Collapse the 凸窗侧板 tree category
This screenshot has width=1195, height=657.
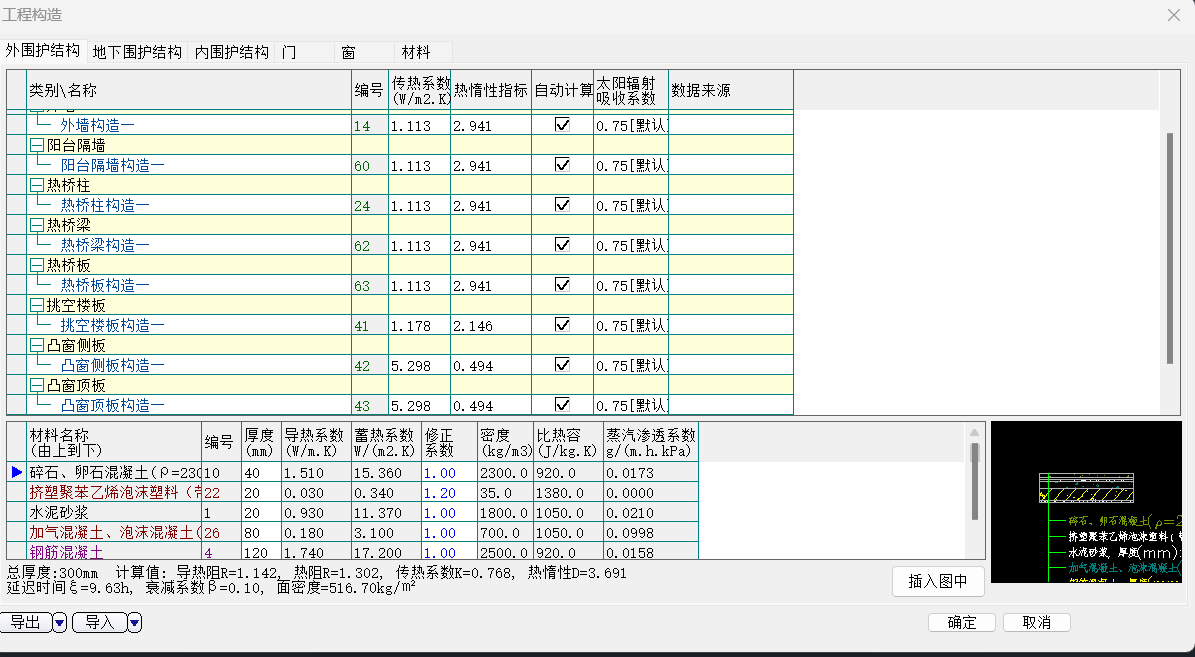[x=37, y=345]
